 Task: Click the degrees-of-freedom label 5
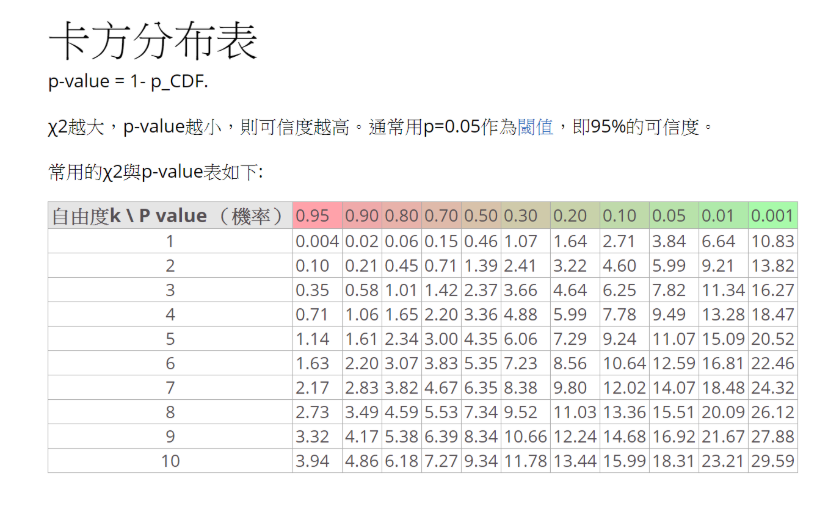(x=170, y=339)
